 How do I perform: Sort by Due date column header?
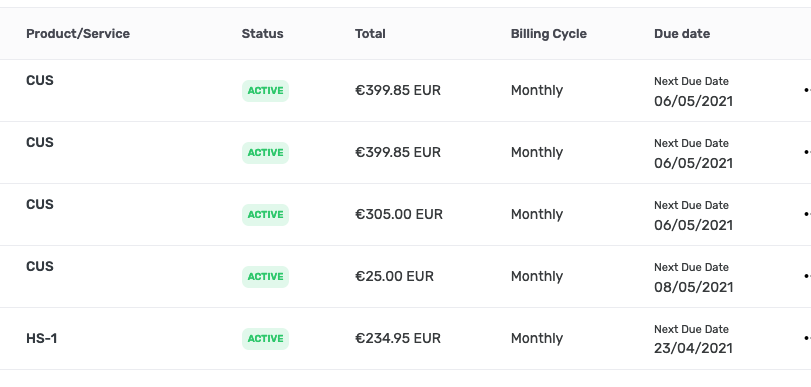(682, 34)
